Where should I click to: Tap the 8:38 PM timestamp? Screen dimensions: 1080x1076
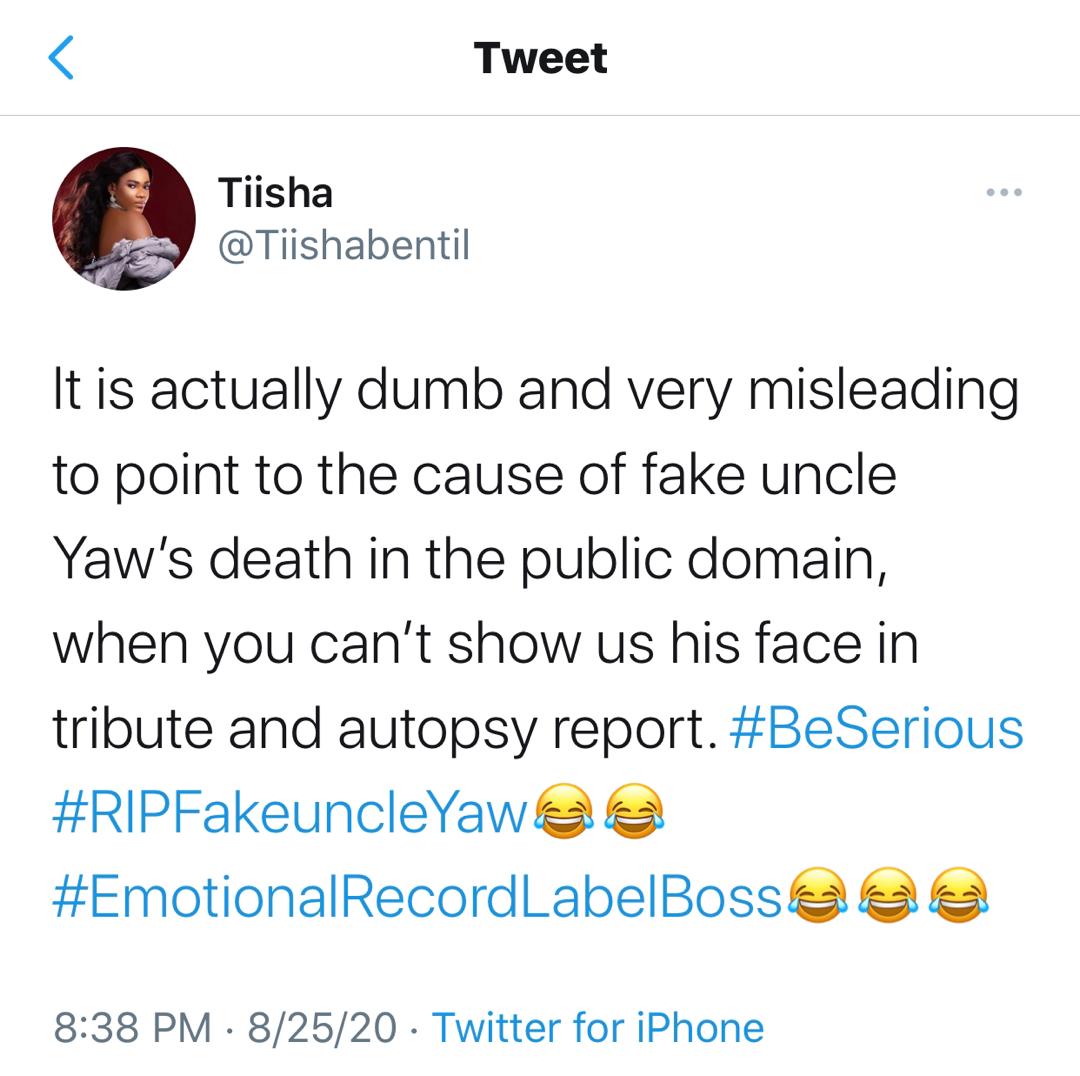tap(132, 1028)
